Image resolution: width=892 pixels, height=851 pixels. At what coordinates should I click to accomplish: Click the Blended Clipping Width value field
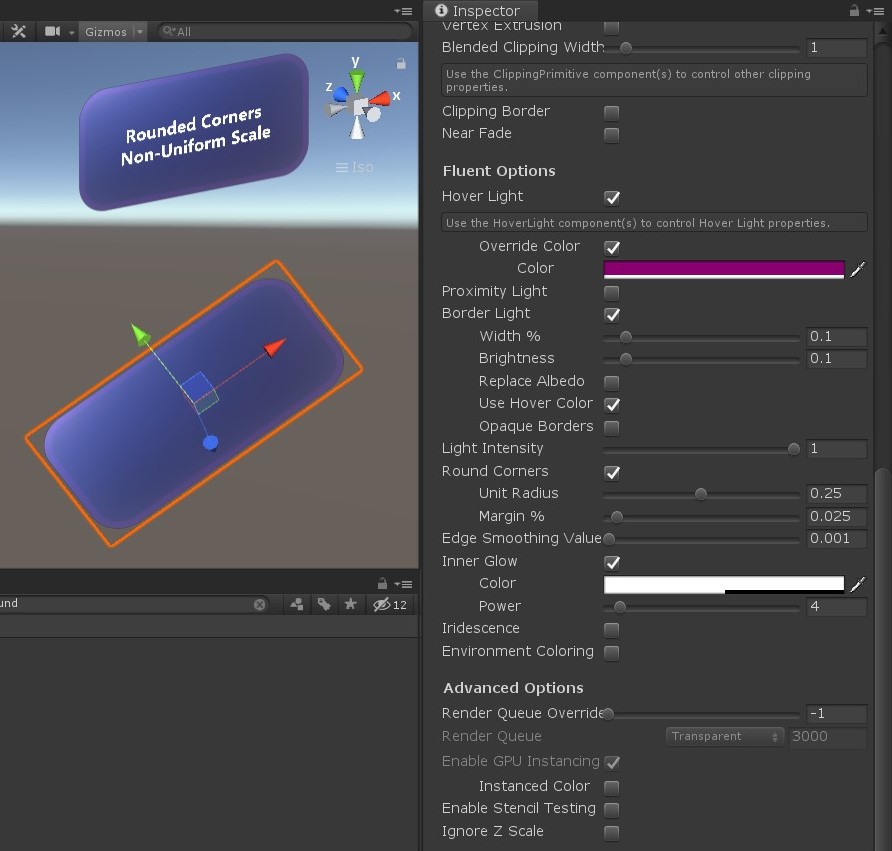tap(836, 48)
